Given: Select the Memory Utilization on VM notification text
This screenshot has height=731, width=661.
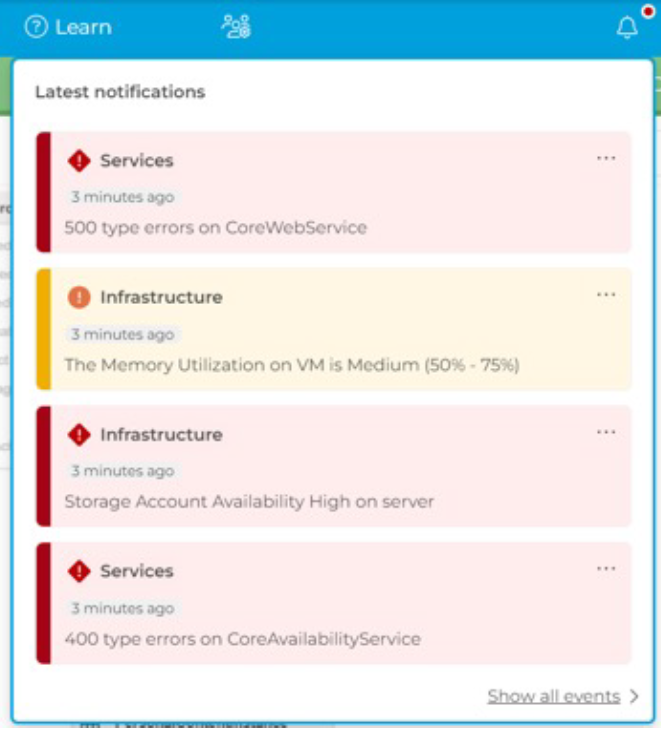Looking at the screenshot, I should tap(291, 365).
